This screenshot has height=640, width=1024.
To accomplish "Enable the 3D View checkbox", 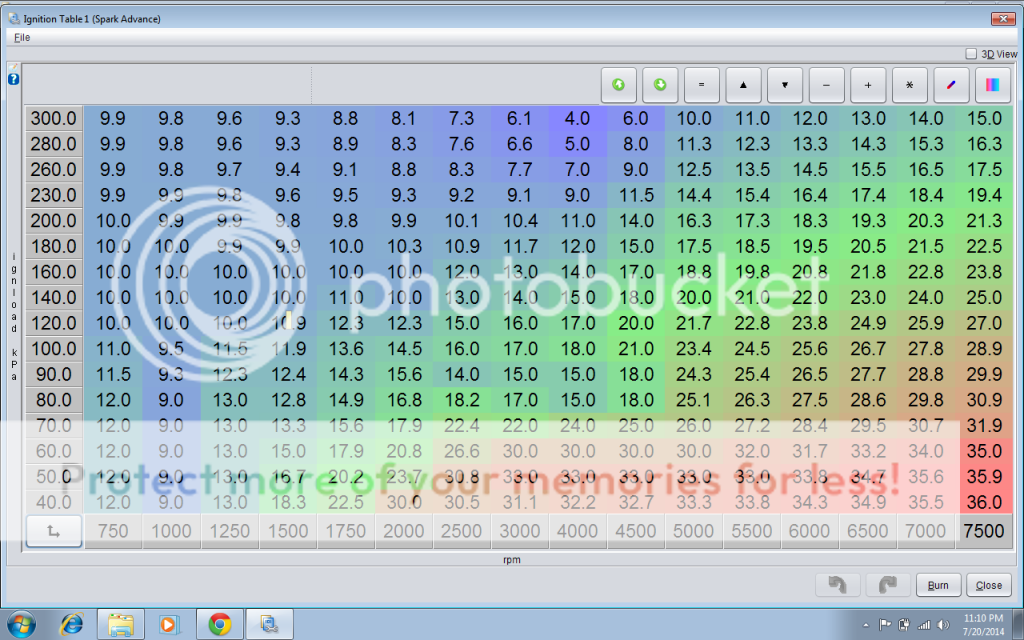I will point(971,54).
